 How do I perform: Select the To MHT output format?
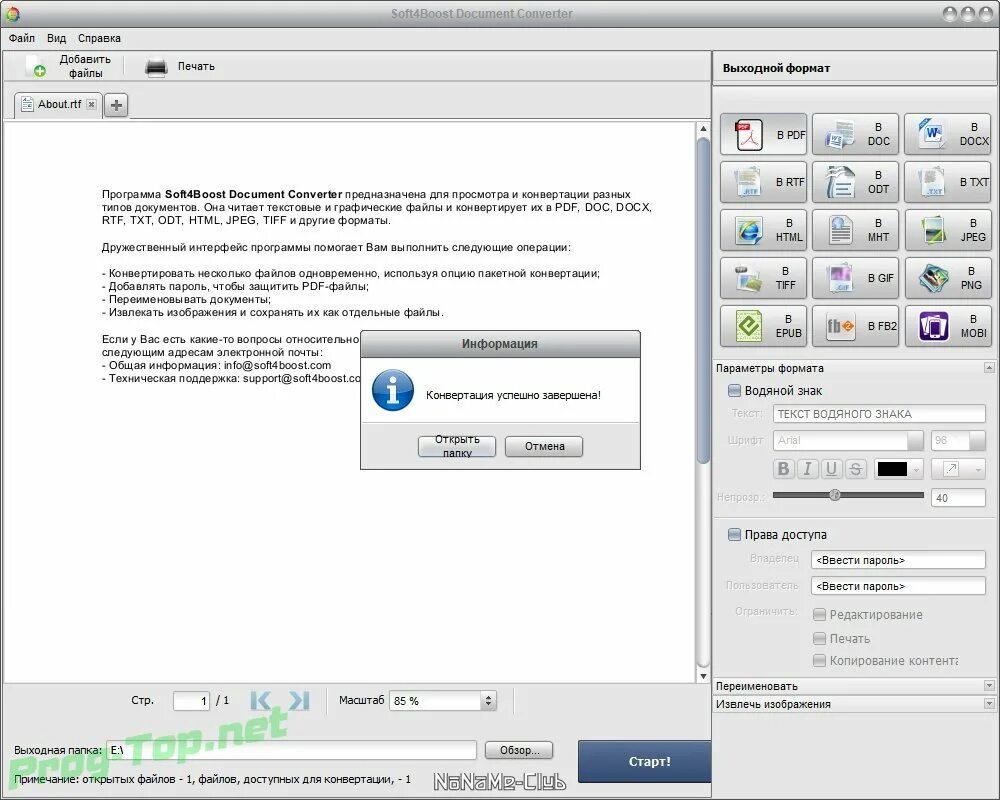click(855, 230)
